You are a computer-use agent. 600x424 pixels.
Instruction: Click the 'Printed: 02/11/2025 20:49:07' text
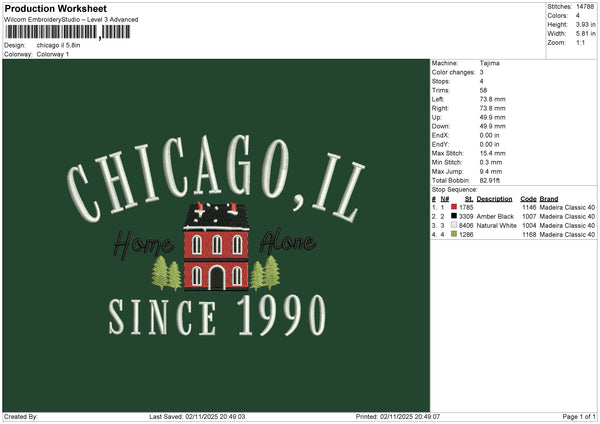point(398,416)
